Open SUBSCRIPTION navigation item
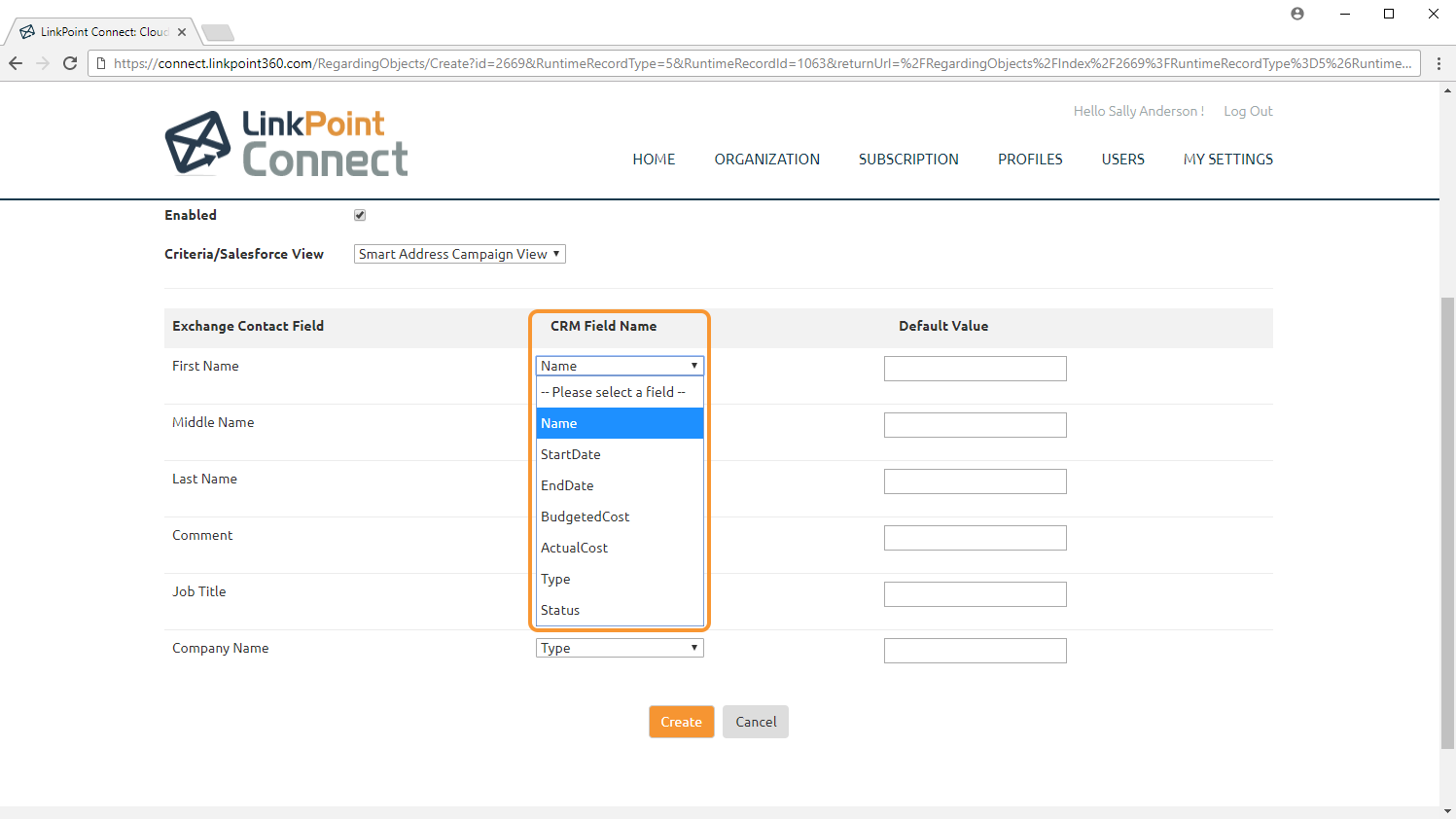Image resolution: width=1456 pixels, height=819 pixels. tap(908, 160)
